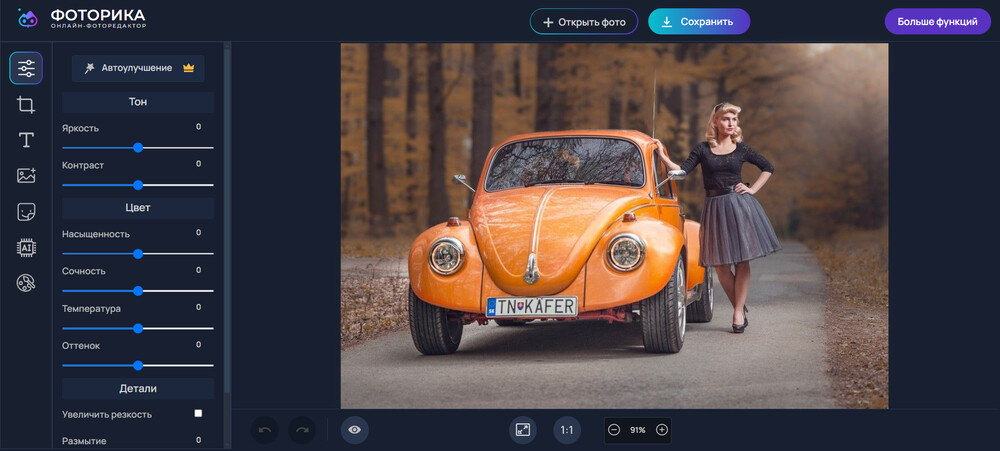Viewport: 1000px width, 451px height.
Task: Click the Оттенок slider handle
Action: (x=138, y=366)
